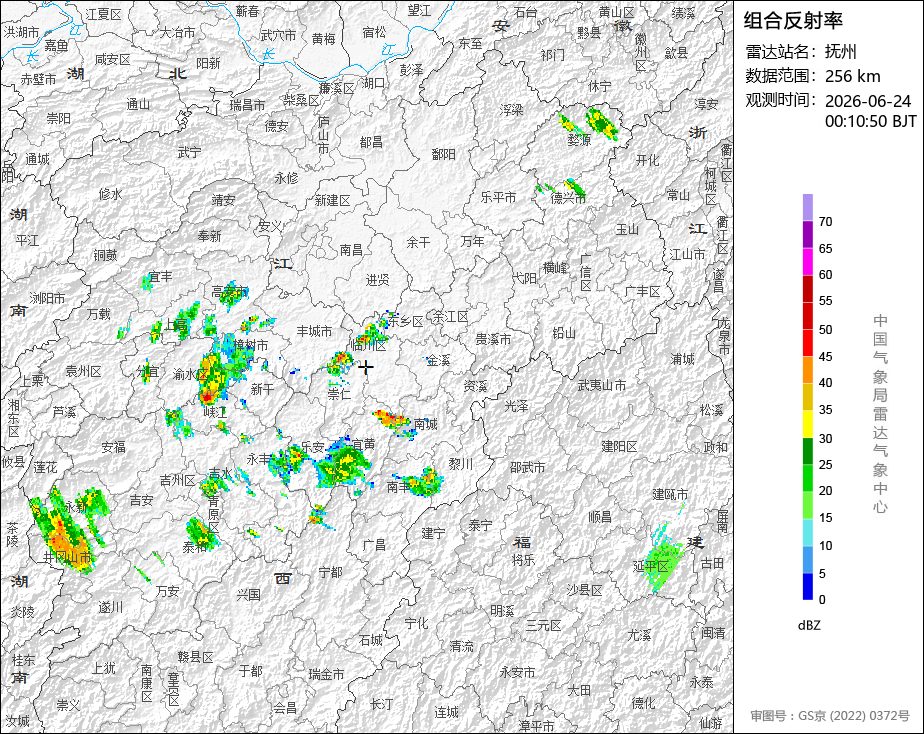Image resolution: width=924 pixels, height=734 pixels.
Task: Click the 宁都 map label
Action: (x=330, y=572)
